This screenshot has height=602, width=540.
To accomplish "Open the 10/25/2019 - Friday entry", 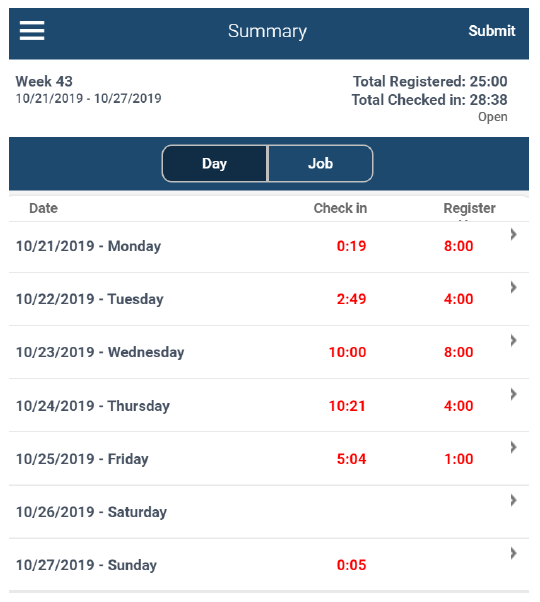I will [x=269, y=458].
